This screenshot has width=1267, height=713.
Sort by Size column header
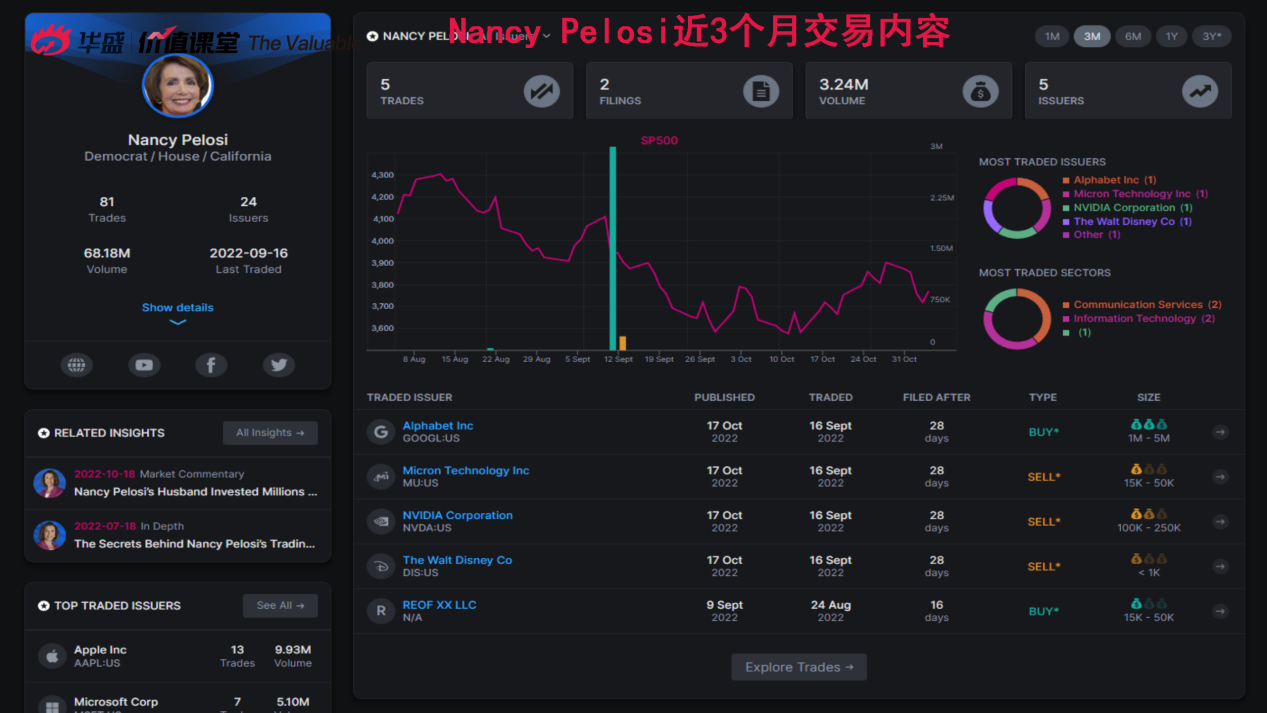(x=1149, y=397)
